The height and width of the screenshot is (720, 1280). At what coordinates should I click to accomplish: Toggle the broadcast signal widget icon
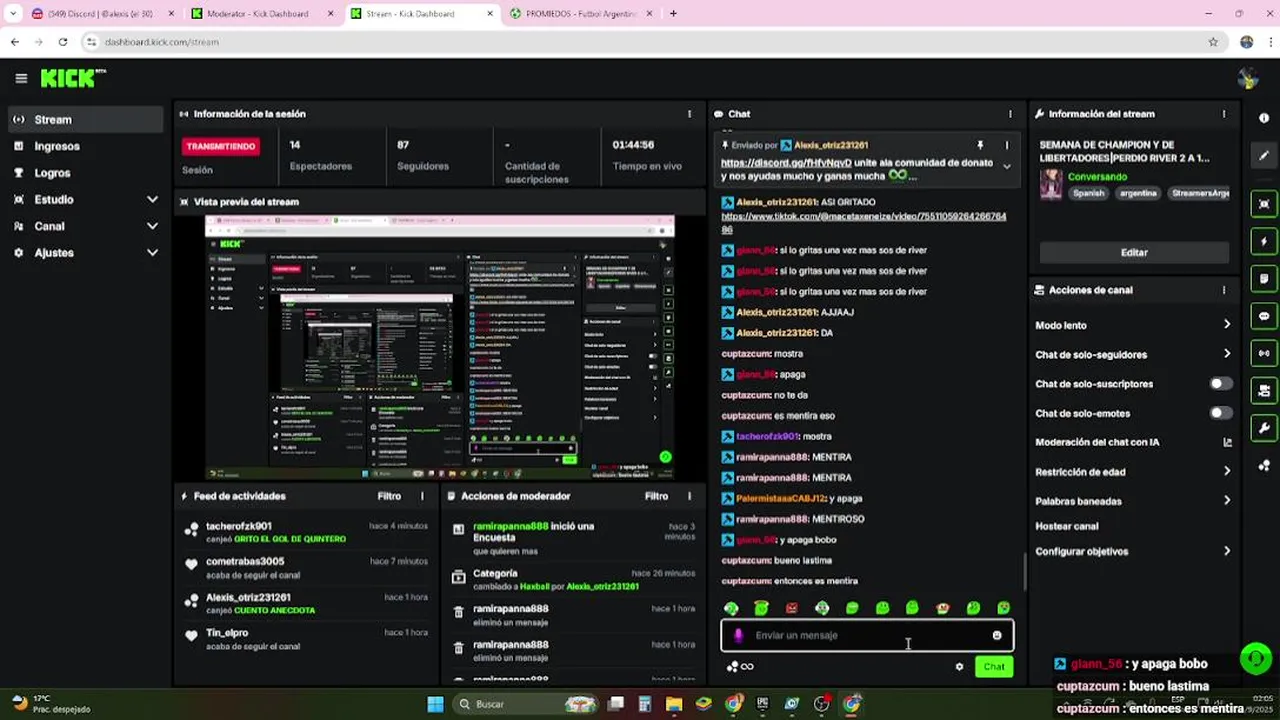pos(1264,353)
